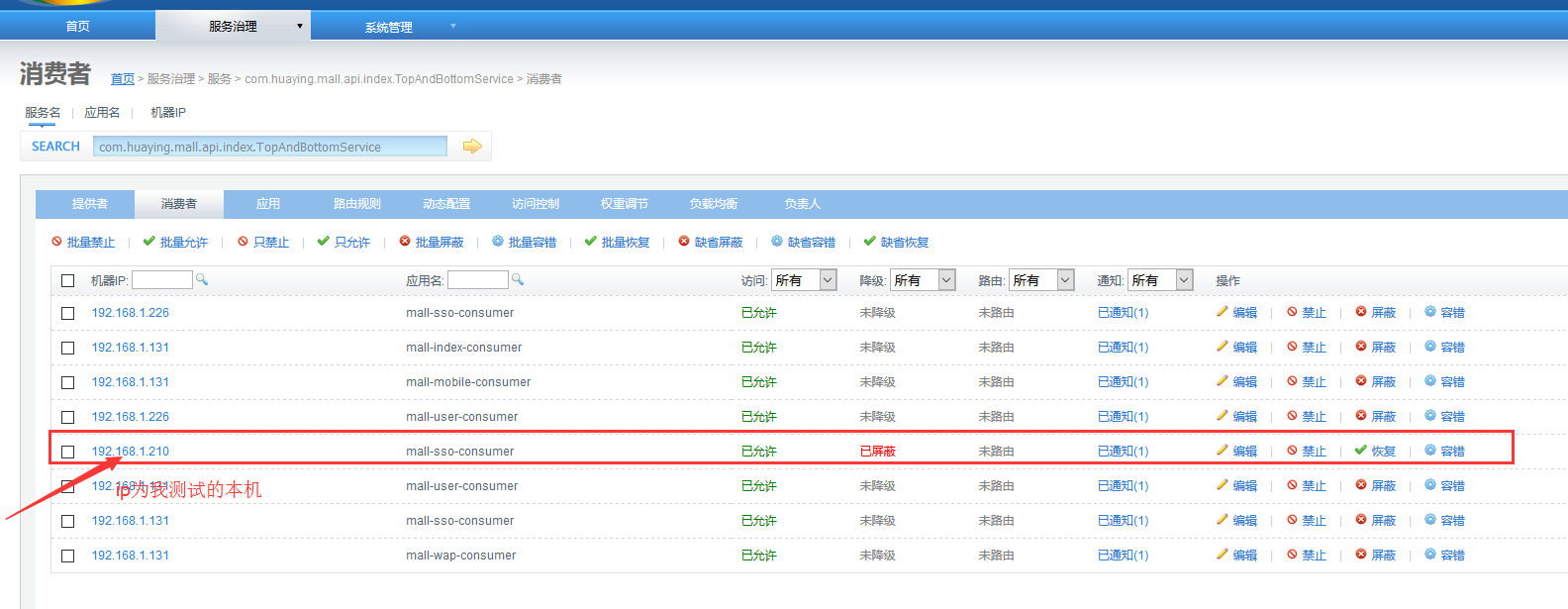Open the 路由 filter dropdown
Viewport: 1568px width, 609px height.
click(x=1041, y=280)
